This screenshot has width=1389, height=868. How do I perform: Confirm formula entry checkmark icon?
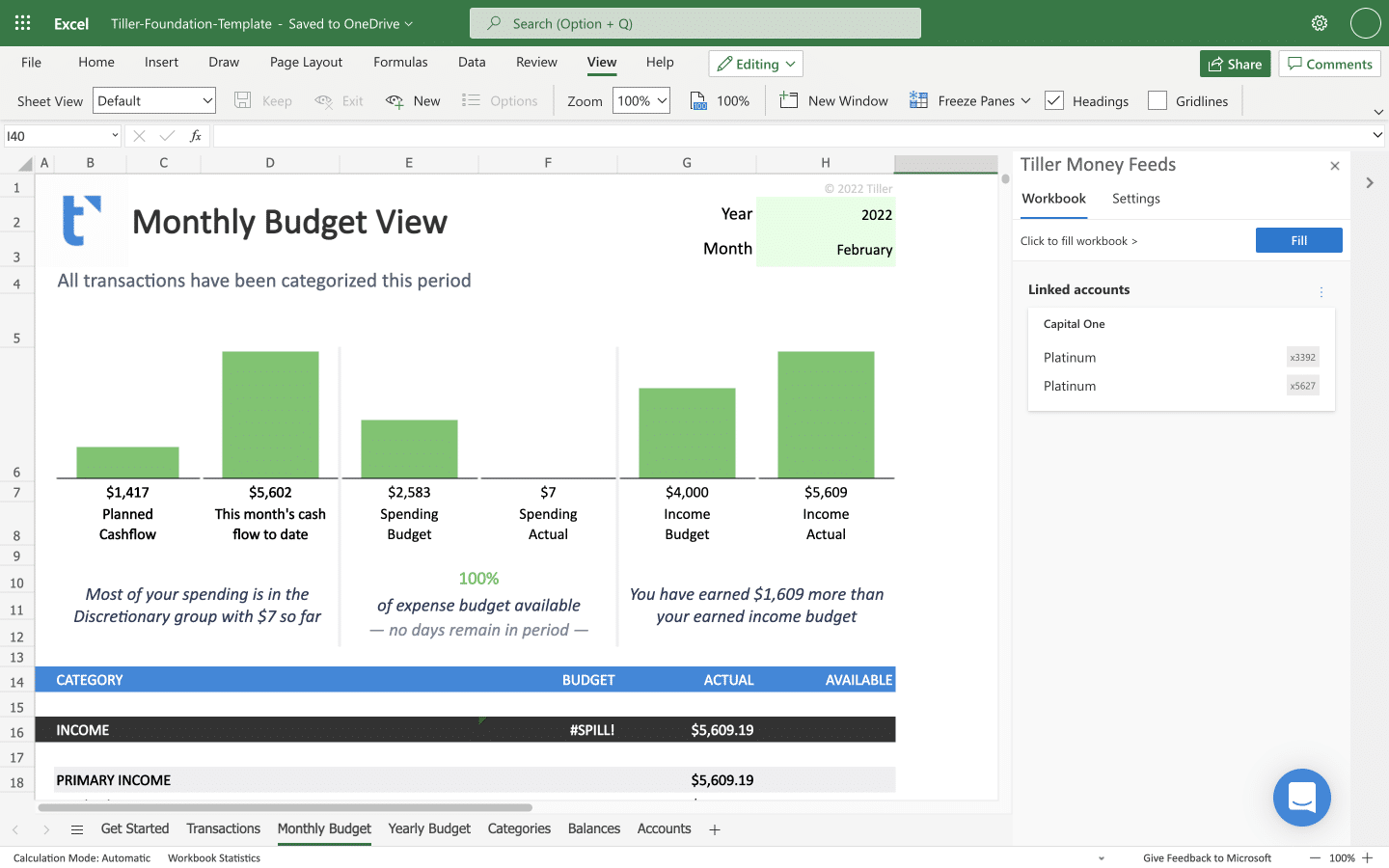click(168, 136)
